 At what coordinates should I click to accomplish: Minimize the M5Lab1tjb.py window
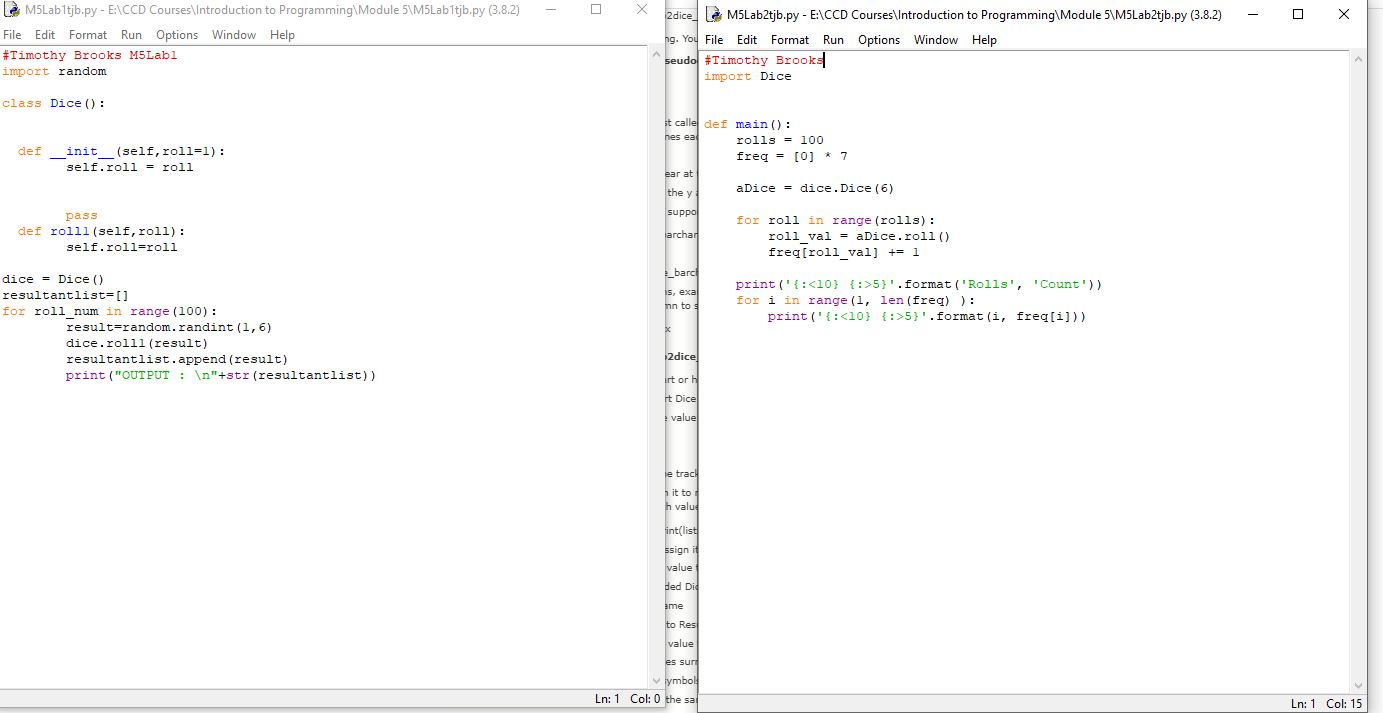(550, 9)
